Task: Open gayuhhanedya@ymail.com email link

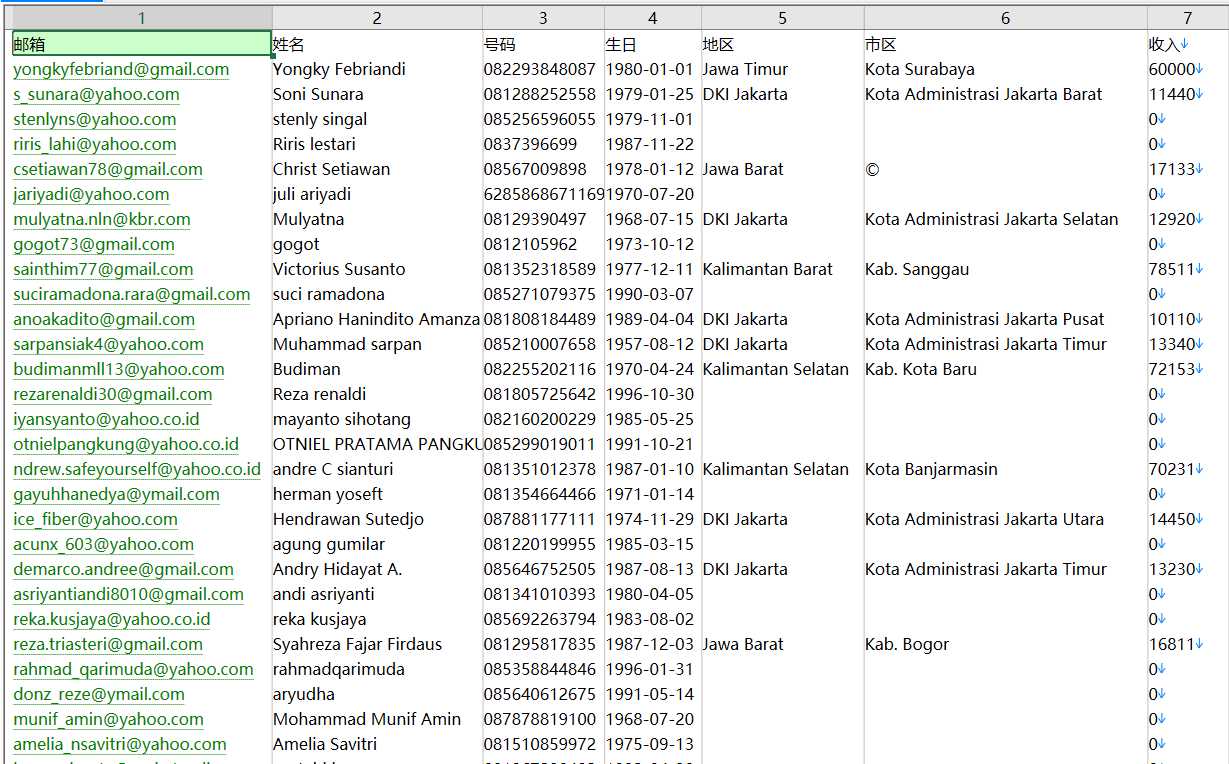Action: pyautogui.click(x=116, y=494)
